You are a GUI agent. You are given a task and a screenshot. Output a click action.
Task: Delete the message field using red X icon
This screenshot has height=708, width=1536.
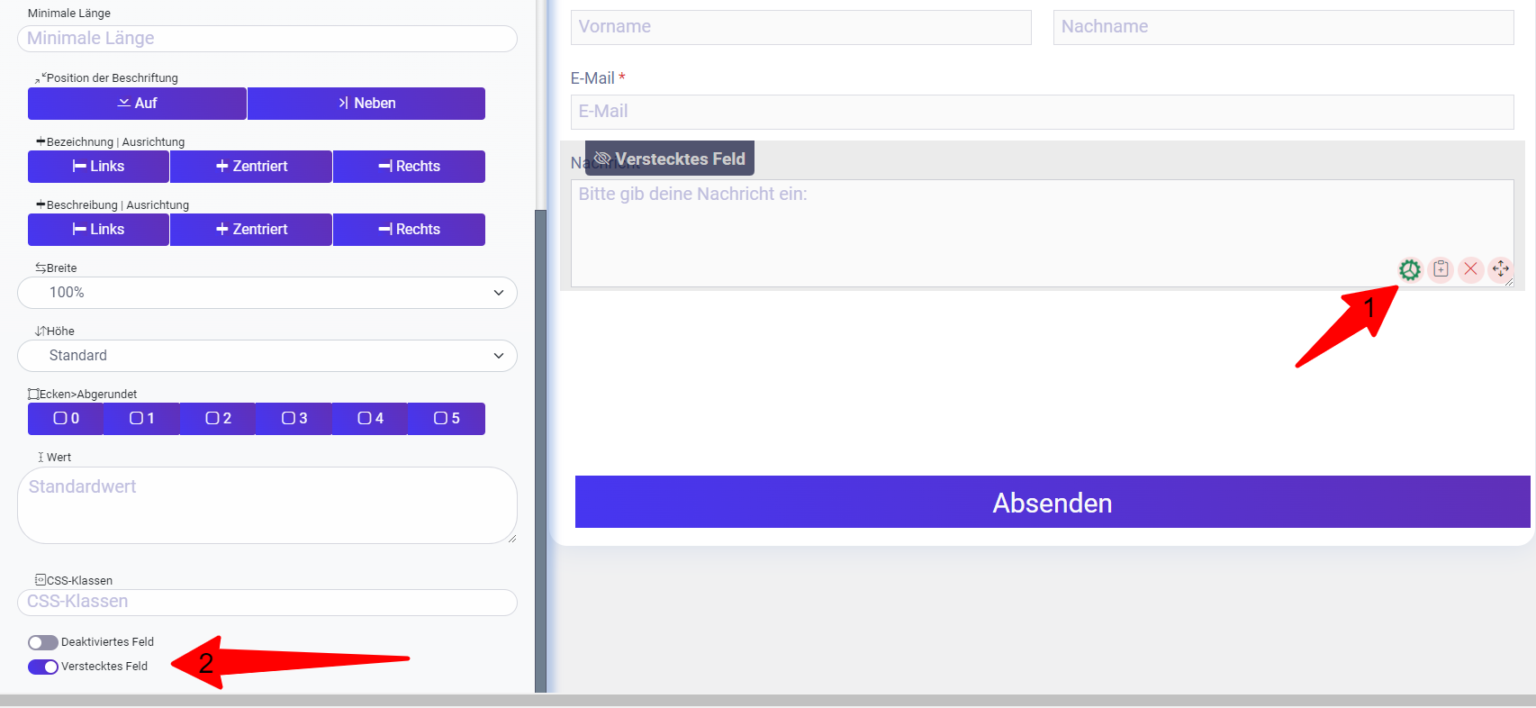click(1470, 269)
